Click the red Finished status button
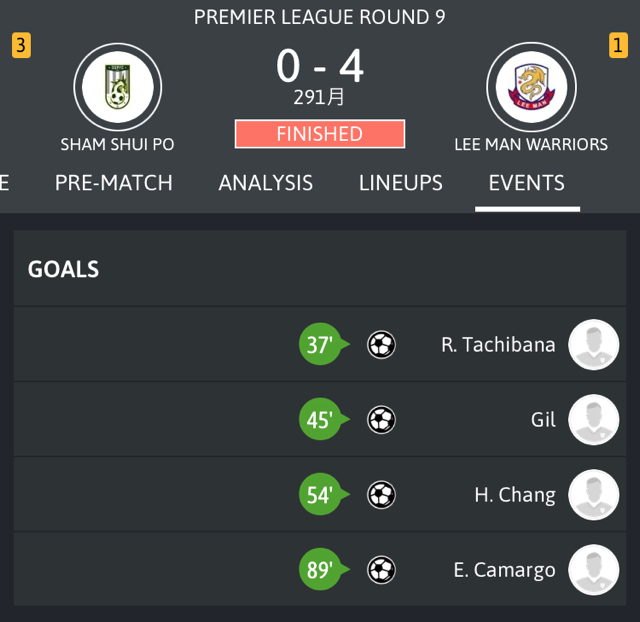 (x=320, y=134)
